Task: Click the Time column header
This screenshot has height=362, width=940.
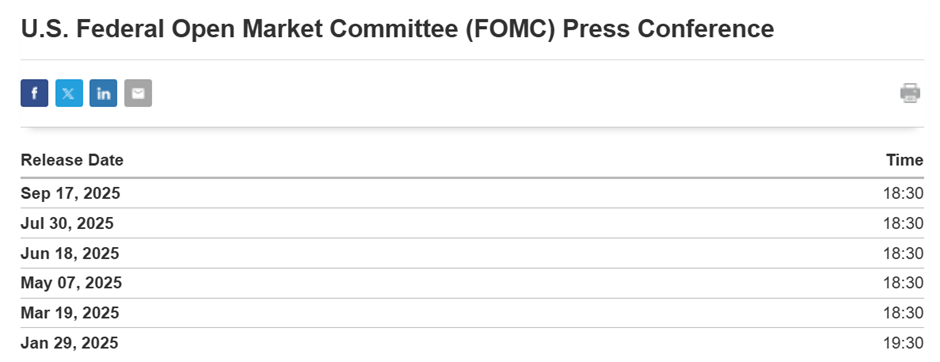Action: coord(905,160)
